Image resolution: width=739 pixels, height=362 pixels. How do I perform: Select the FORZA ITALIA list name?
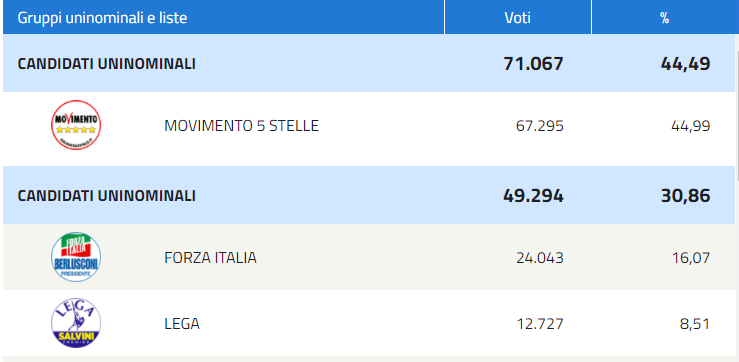coord(210,258)
